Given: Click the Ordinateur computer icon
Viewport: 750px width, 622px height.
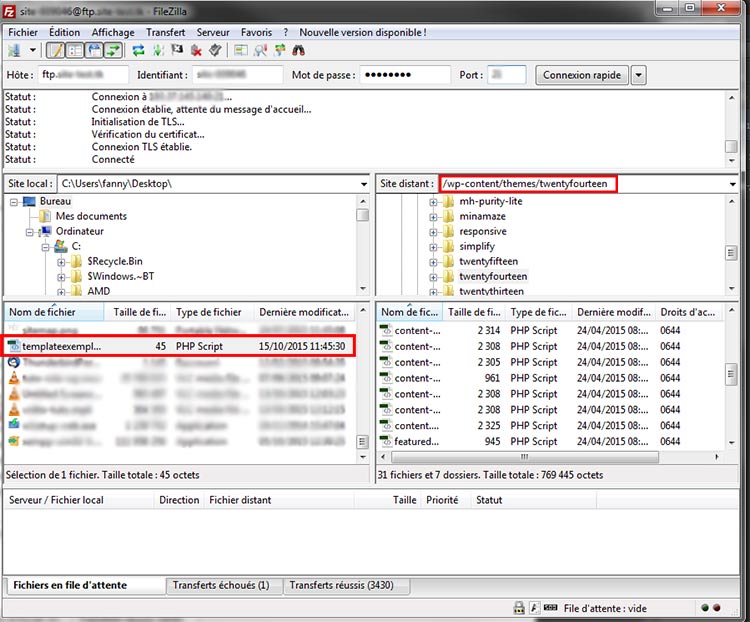Looking at the screenshot, I should (x=46, y=231).
